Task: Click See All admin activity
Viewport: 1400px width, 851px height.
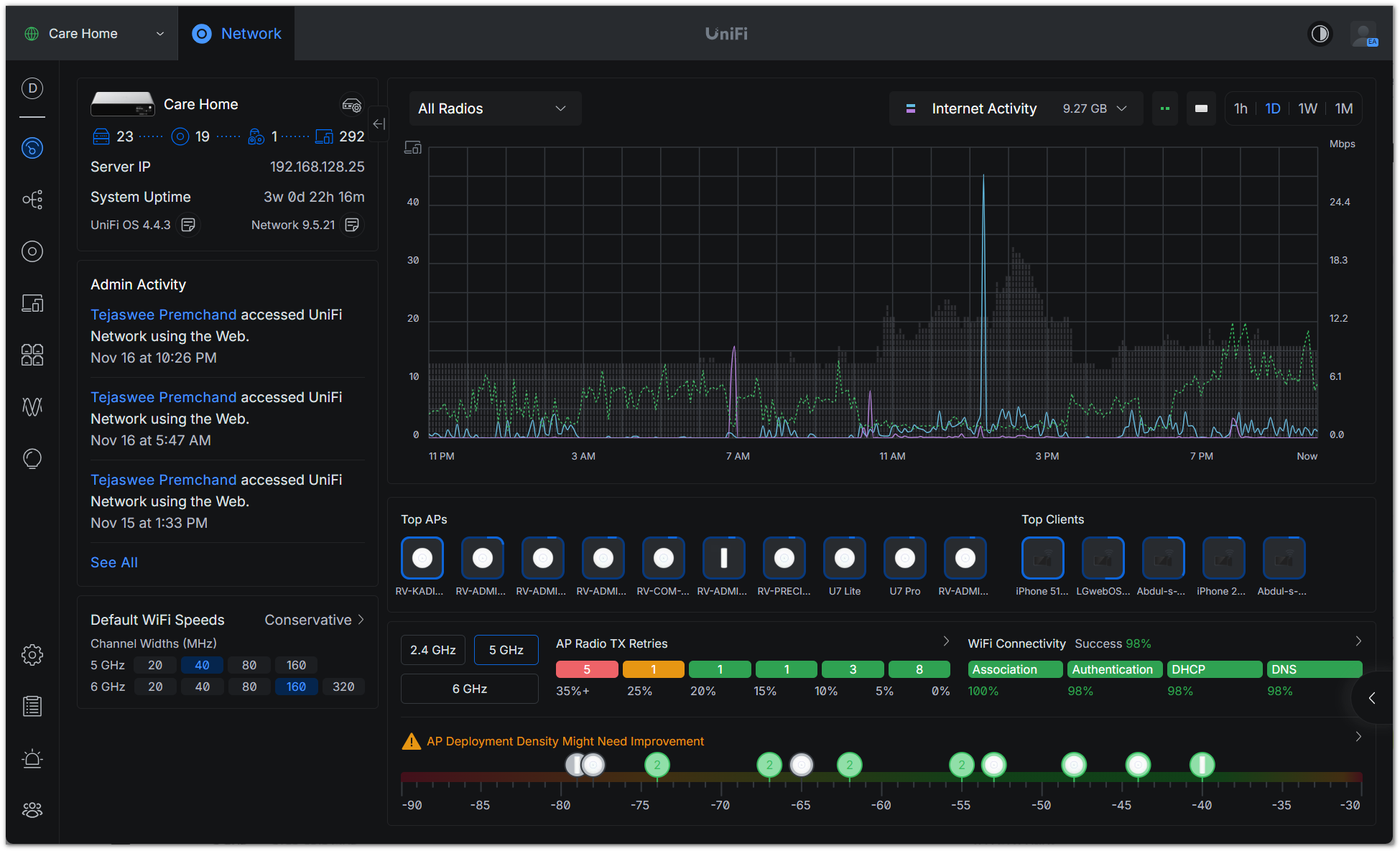Action: click(114, 562)
